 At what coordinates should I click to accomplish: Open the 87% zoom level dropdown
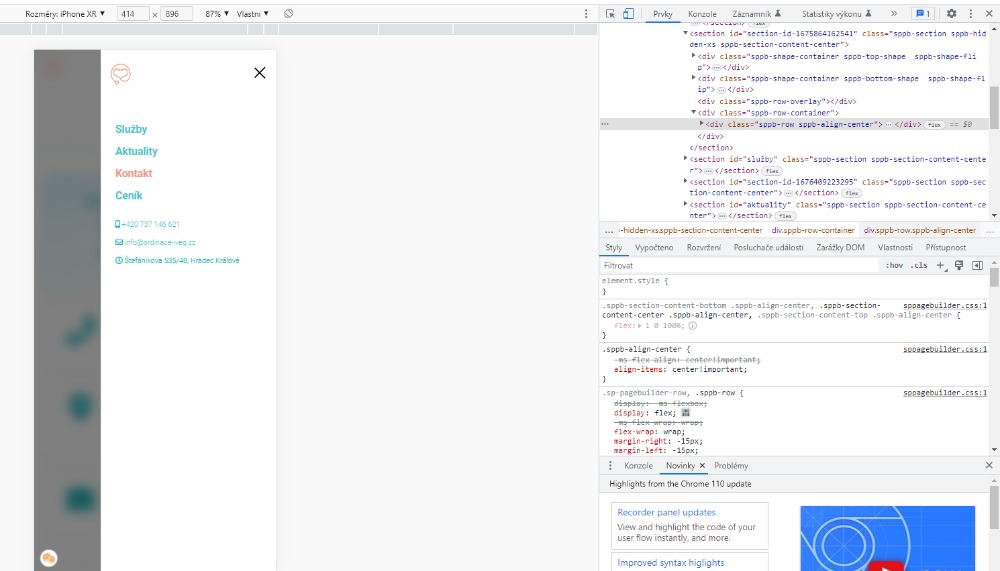pyautogui.click(x=214, y=14)
